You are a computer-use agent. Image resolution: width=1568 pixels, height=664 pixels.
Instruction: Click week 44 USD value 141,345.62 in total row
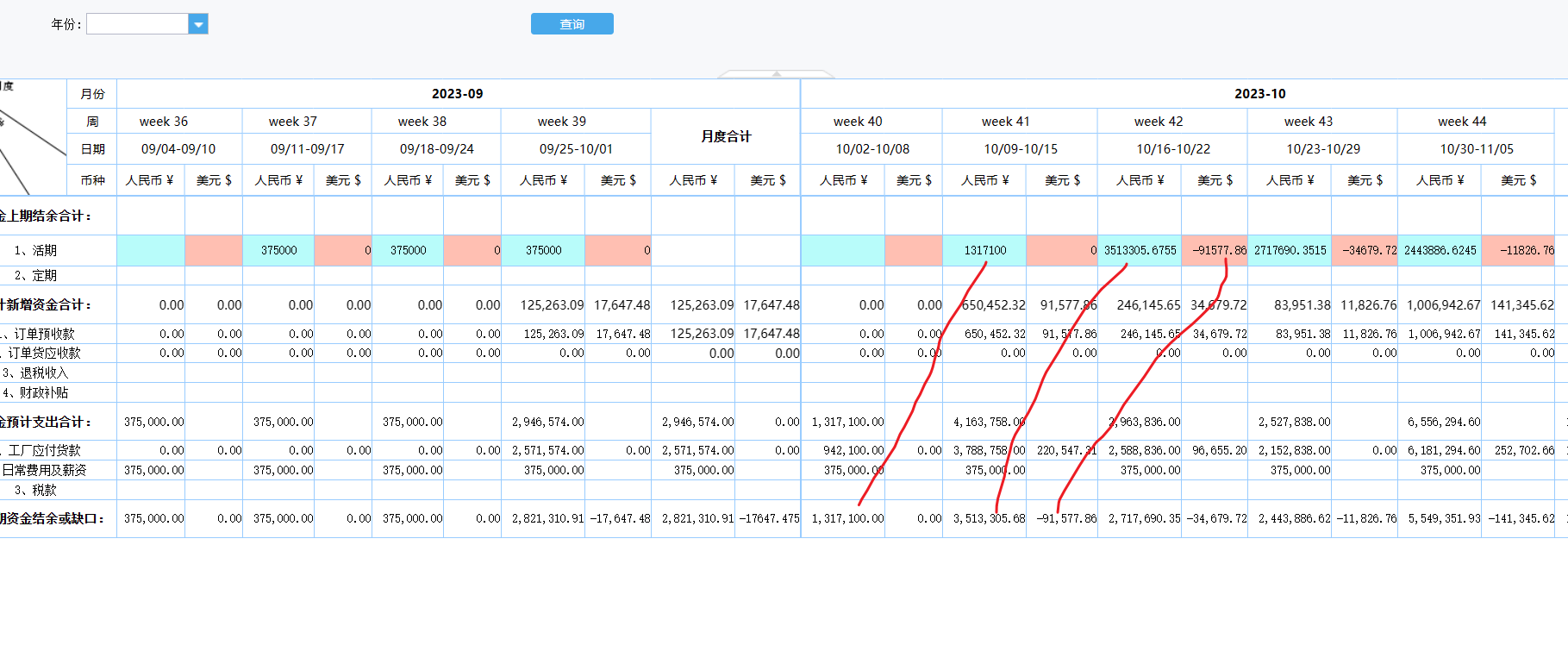(x=1521, y=305)
